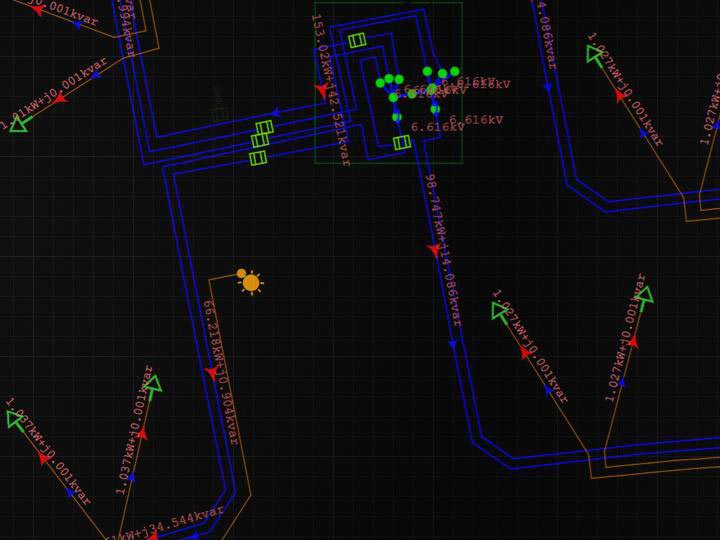Click red flow arrow on the 153.02kW line

[x=321, y=91]
